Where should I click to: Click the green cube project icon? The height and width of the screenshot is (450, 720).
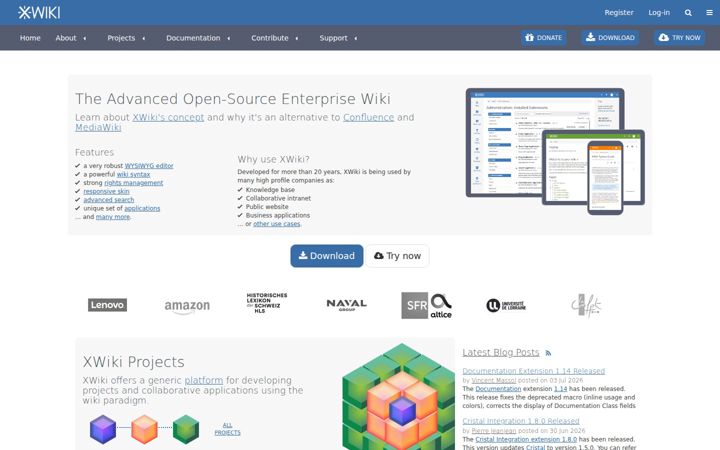click(186, 429)
